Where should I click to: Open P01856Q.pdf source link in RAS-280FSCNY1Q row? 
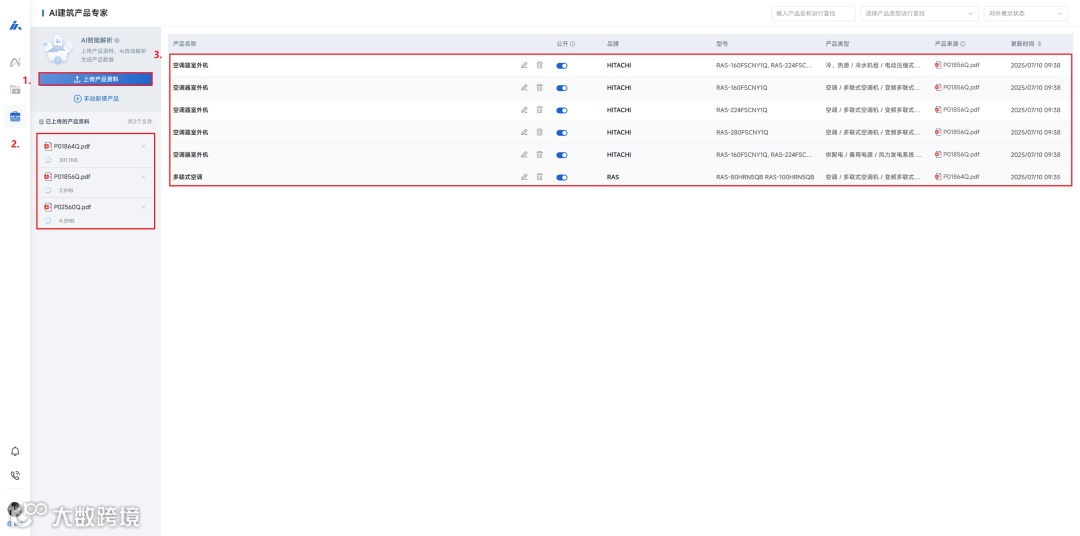click(x=957, y=132)
